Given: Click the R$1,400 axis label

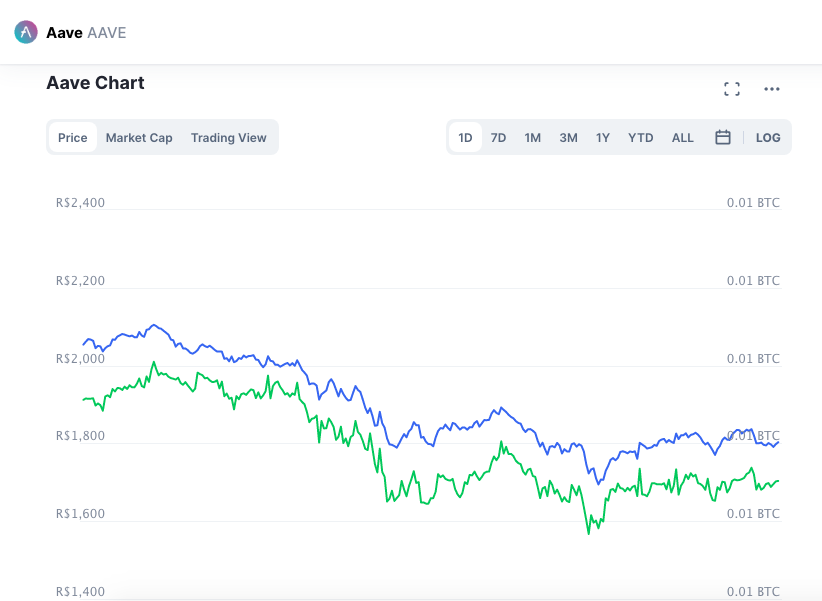Looking at the screenshot, I should pos(80,592).
